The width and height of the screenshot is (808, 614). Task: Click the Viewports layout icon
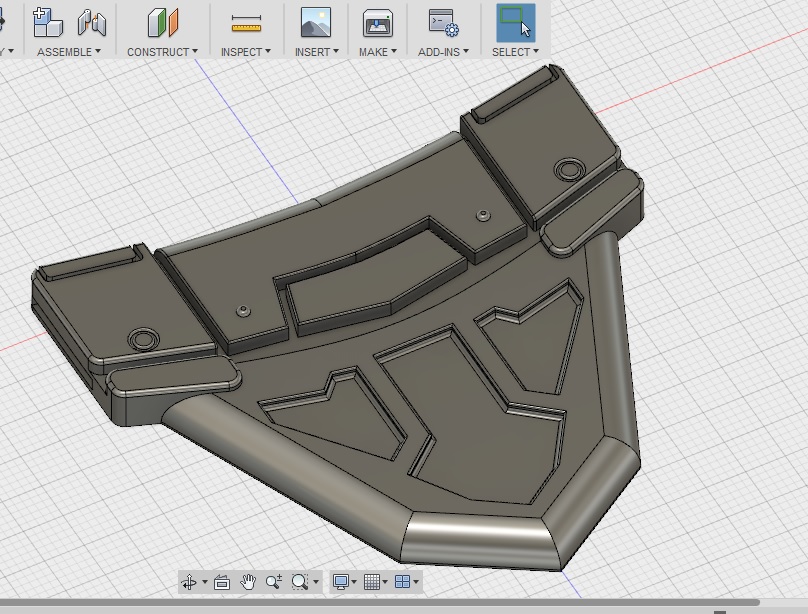[x=402, y=582]
